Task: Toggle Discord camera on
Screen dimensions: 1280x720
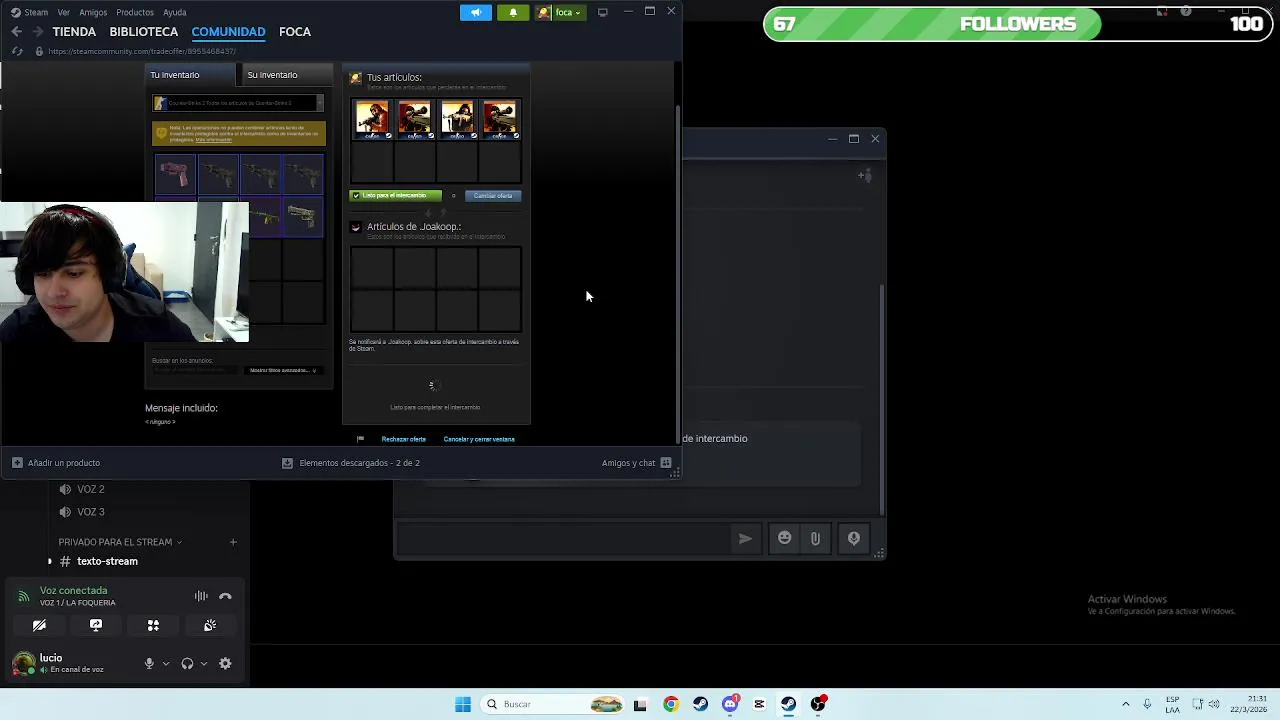Action: coord(39,625)
